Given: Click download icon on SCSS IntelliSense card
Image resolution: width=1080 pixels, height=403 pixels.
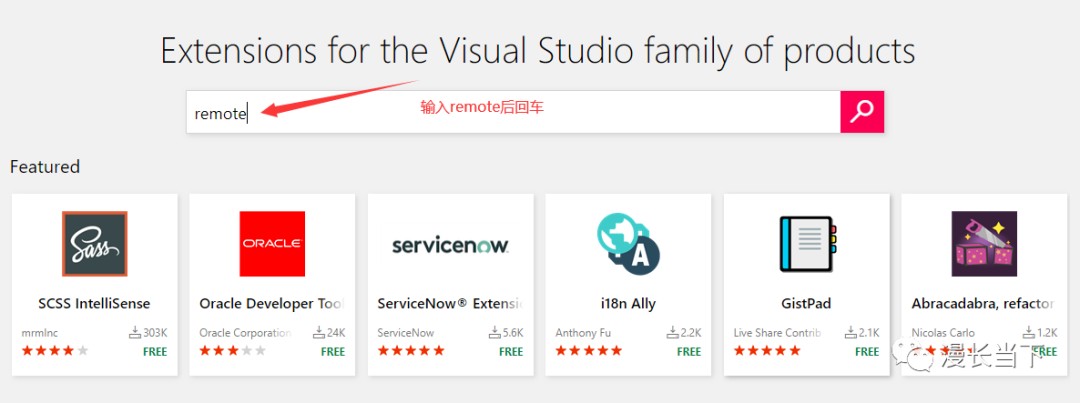Looking at the screenshot, I should [x=135, y=333].
